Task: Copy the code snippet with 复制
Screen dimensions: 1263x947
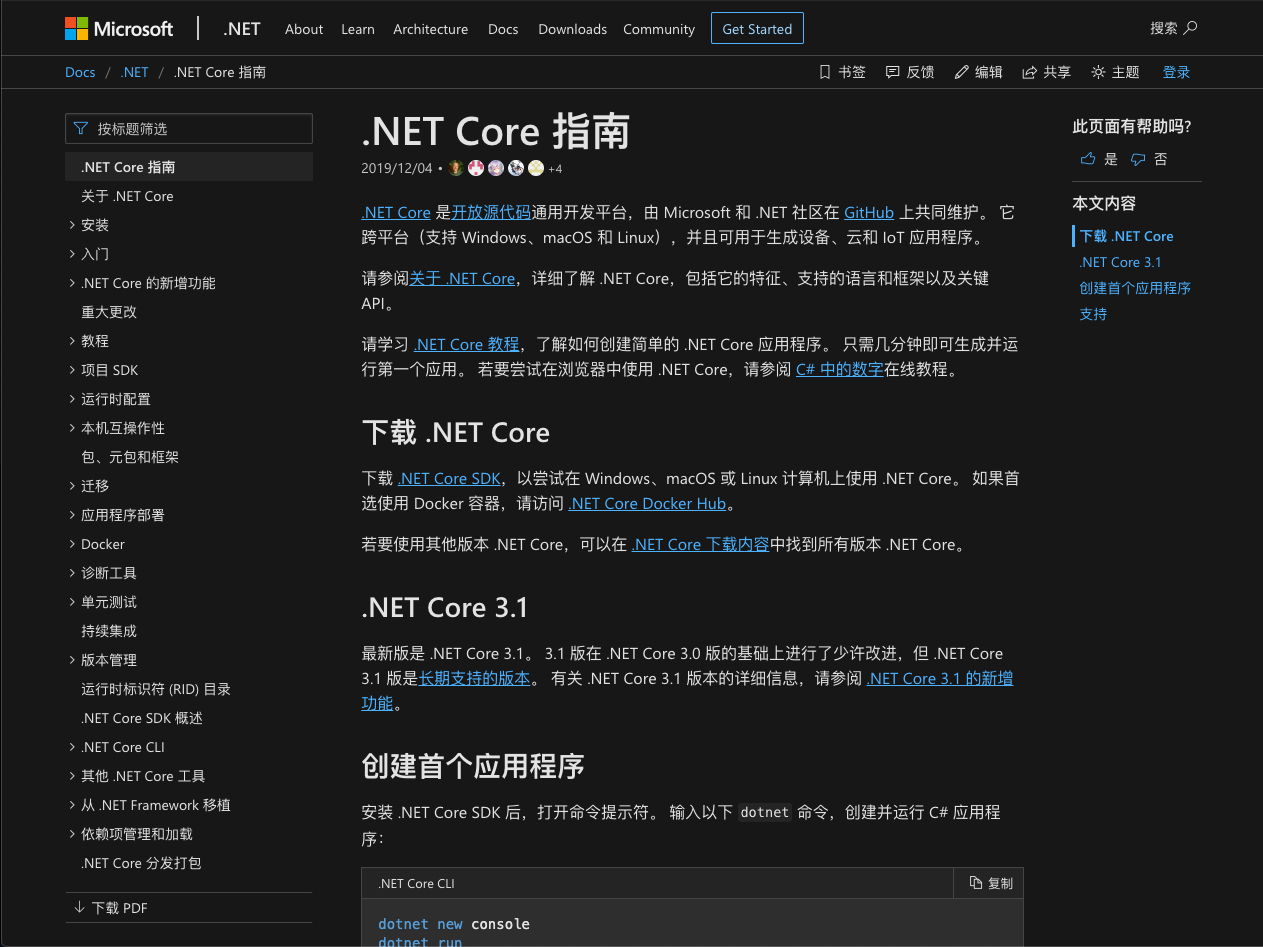Action: 988,883
